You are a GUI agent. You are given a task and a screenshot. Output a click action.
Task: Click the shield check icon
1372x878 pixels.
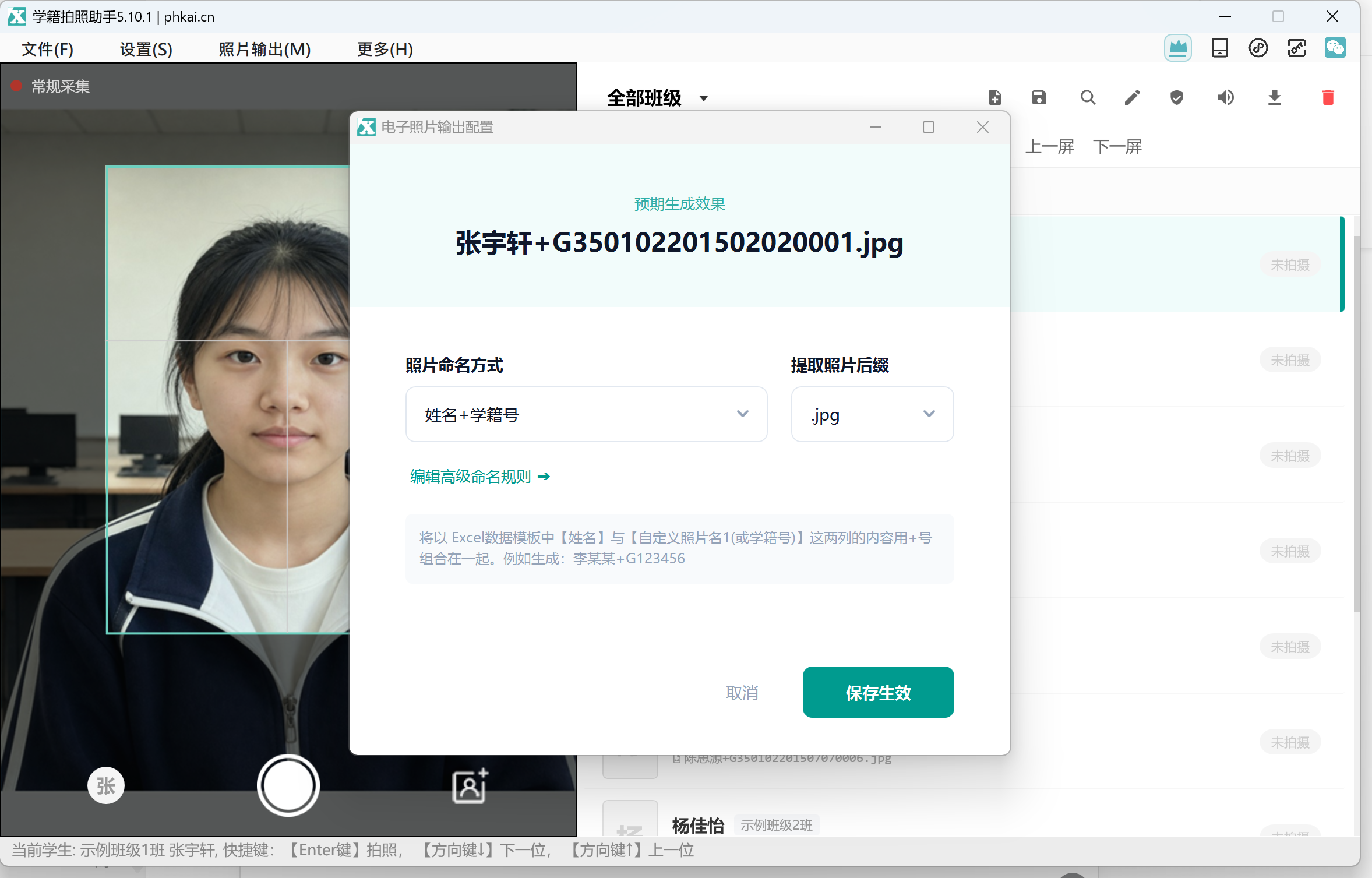pyautogui.click(x=1177, y=97)
